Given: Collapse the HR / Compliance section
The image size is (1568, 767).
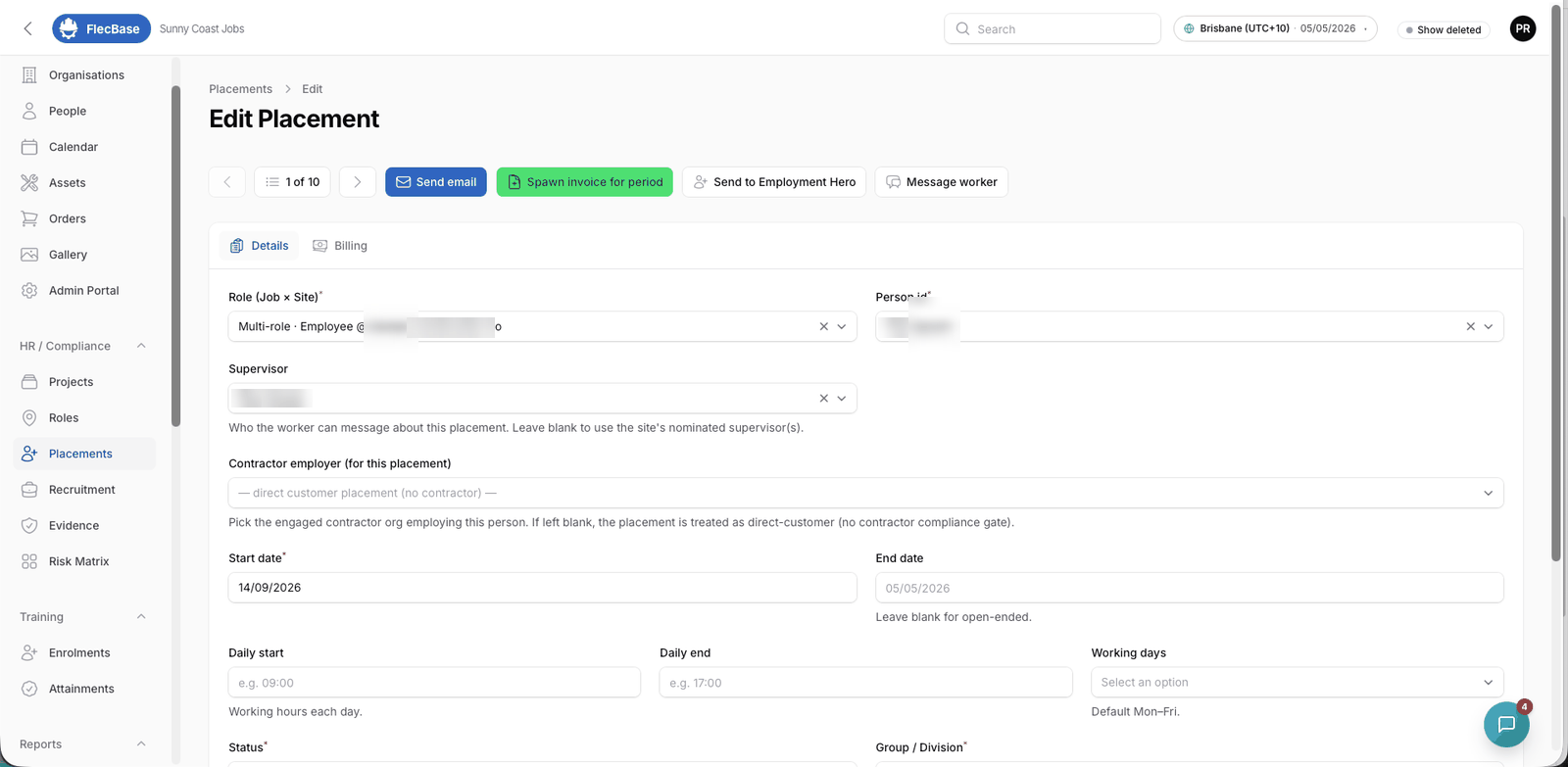Looking at the screenshot, I should pos(141,346).
